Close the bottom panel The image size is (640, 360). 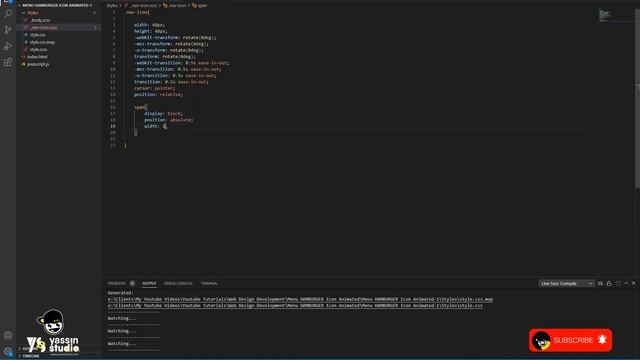[633, 283]
